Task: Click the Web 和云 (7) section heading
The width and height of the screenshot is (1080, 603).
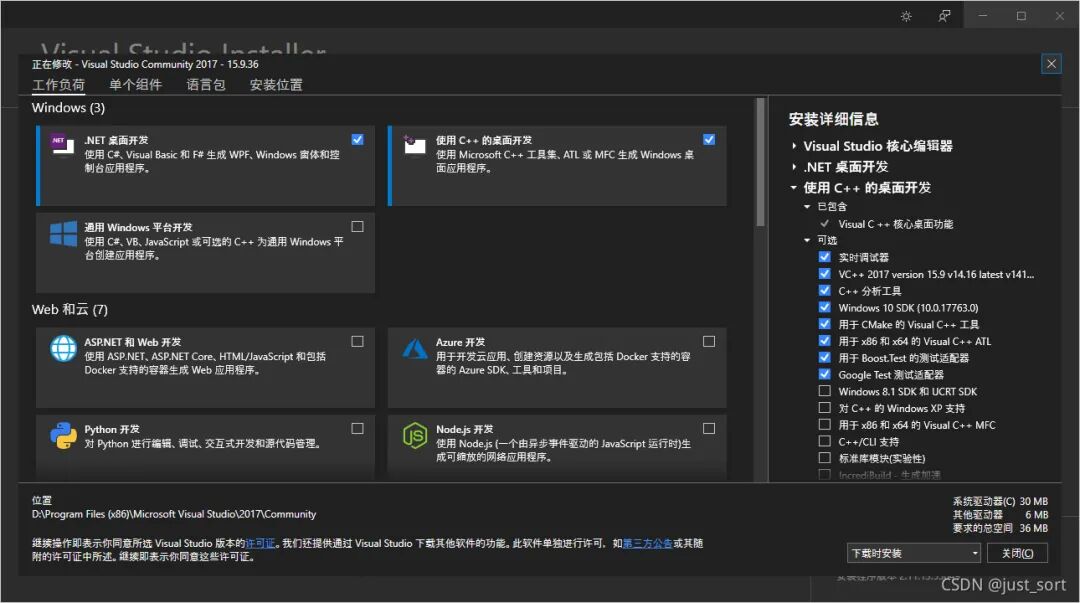Action: 70,309
